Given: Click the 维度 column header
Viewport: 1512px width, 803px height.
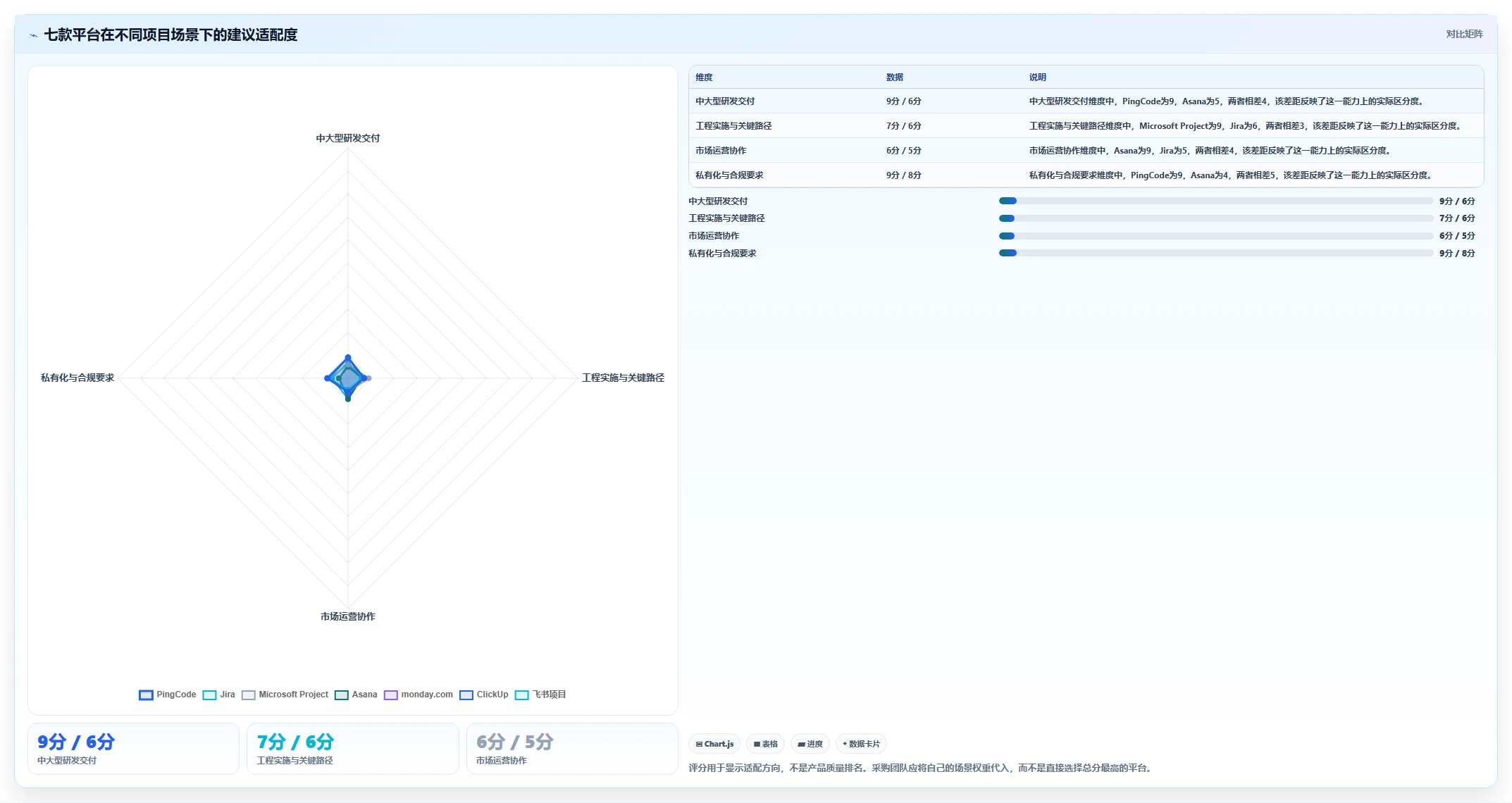Looking at the screenshot, I should tap(704, 77).
